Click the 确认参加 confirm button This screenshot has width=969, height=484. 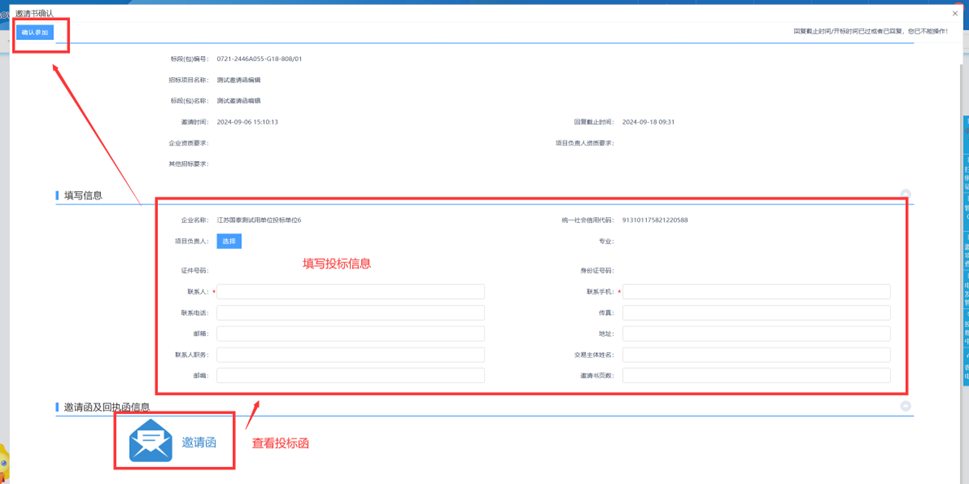(x=35, y=33)
